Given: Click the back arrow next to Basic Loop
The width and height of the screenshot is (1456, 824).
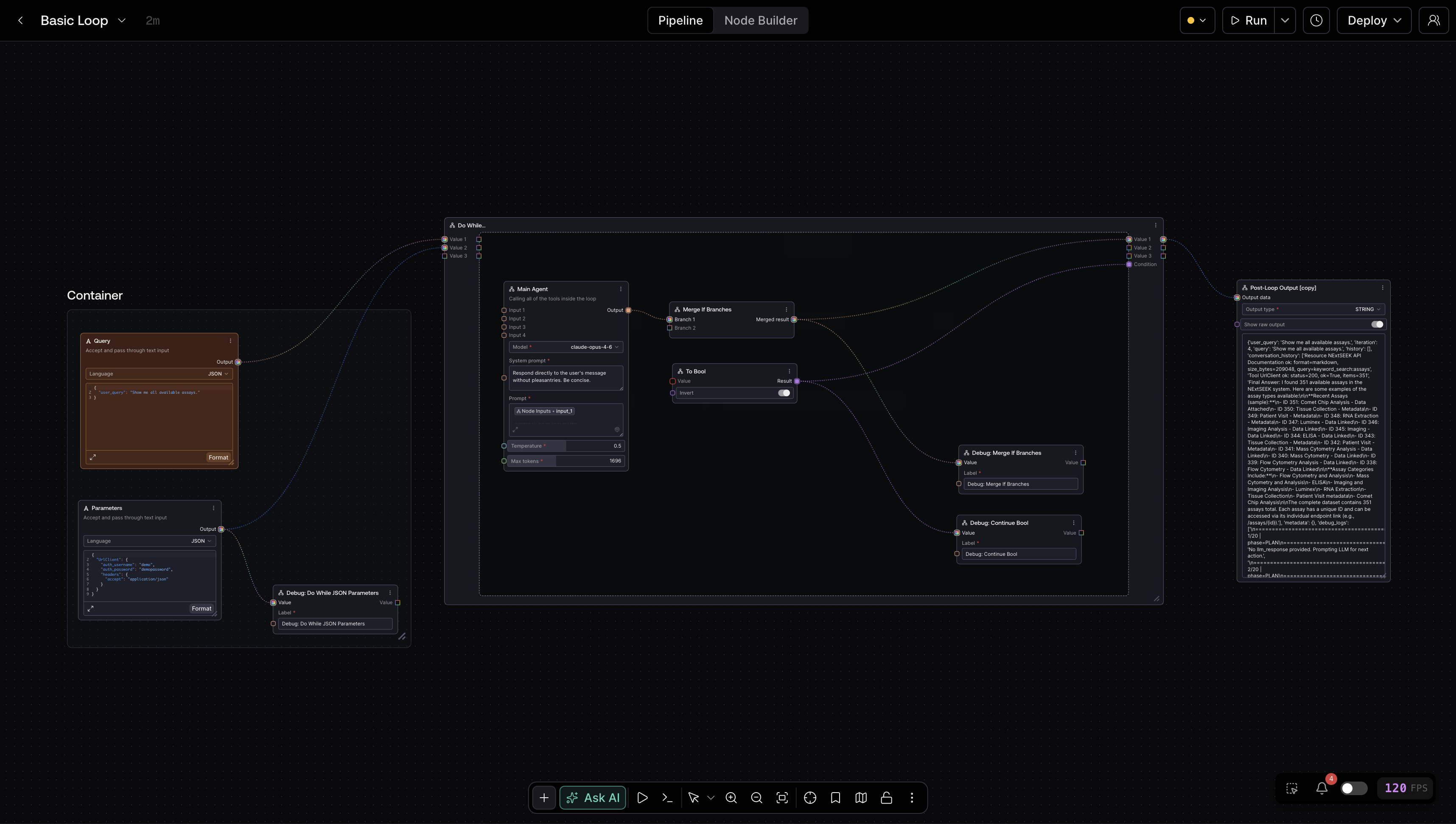Looking at the screenshot, I should pyautogui.click(x=20, y=20).
